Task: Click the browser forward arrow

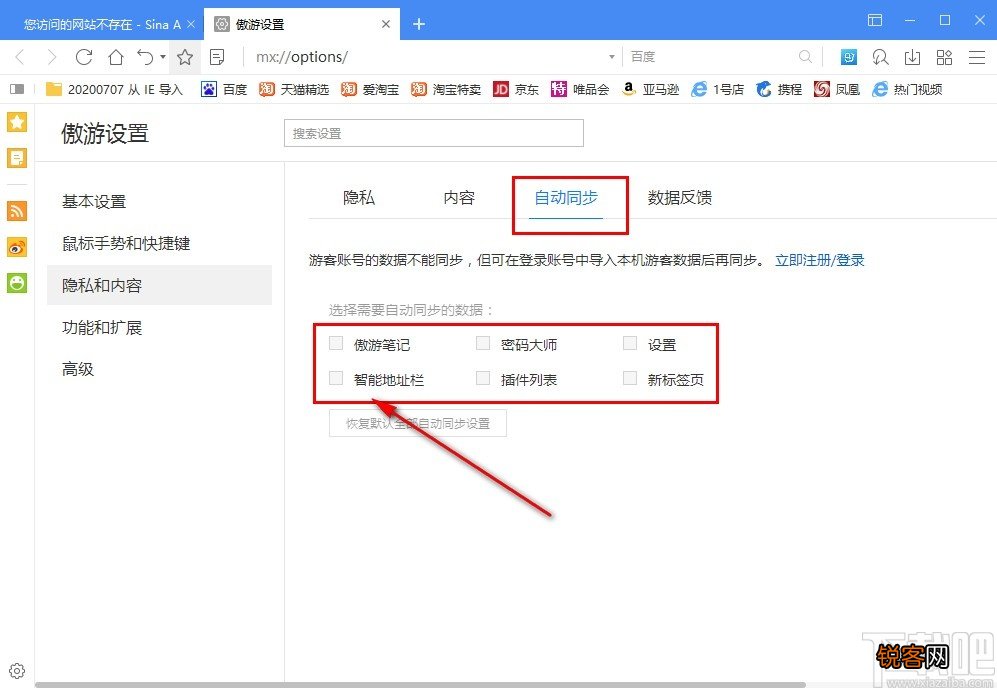Action: pos(52,57)
